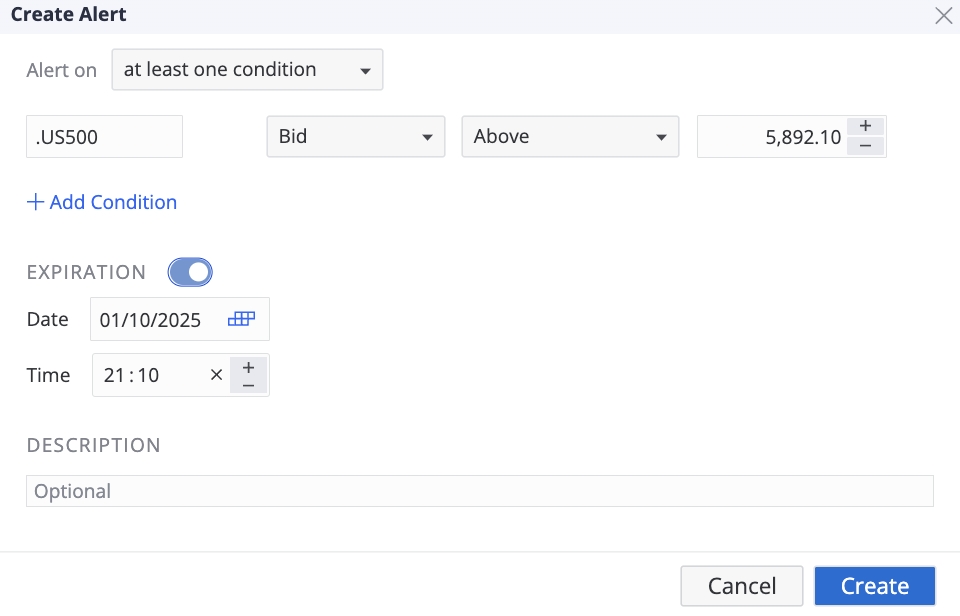Decrease the alert price value

pyautogui.click(x=865, y=146)
